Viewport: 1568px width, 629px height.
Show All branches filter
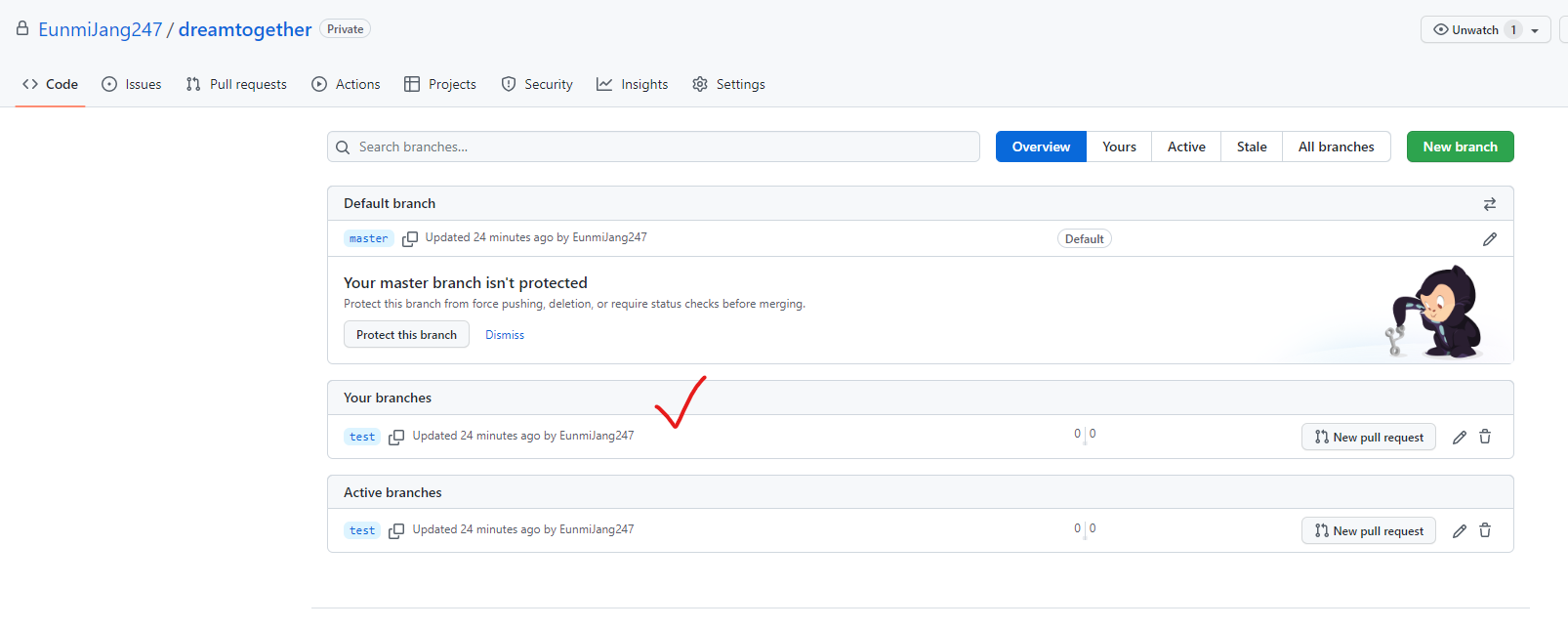point(1337,147)
